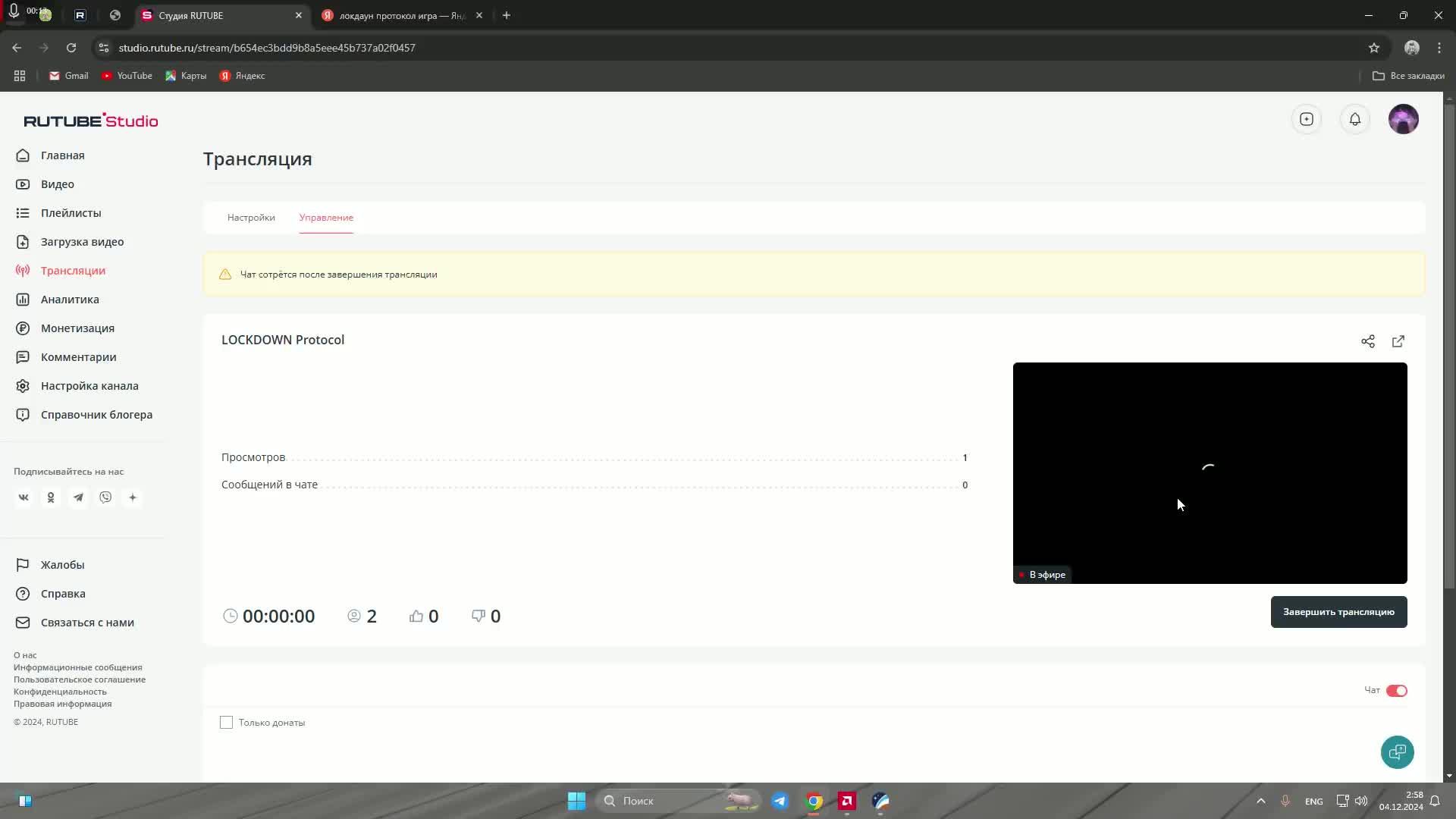Image resolution: width=1456 pixels, height=819 pixels.
Task: Click the thumbs down dislikes icon
Action: click(478, 616)
